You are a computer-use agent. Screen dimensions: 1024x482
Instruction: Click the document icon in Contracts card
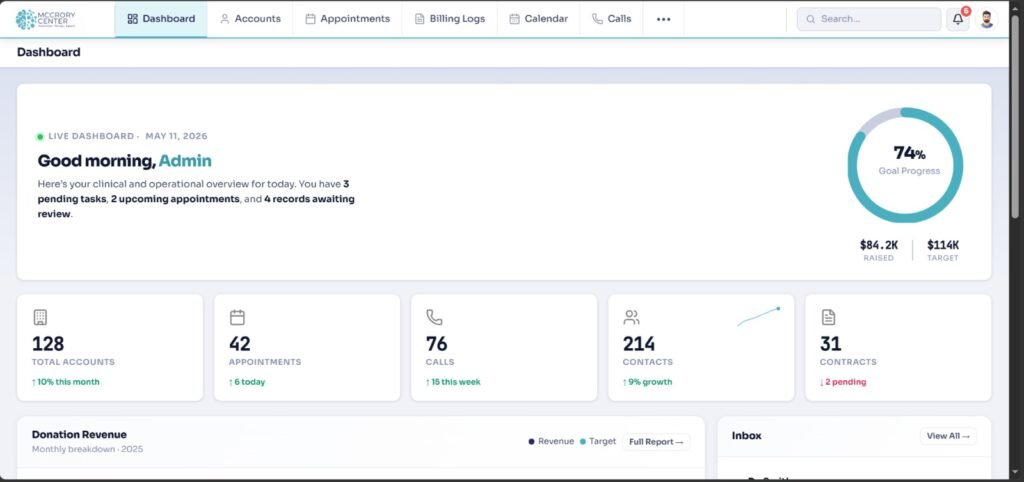click(x=828, y=317)
